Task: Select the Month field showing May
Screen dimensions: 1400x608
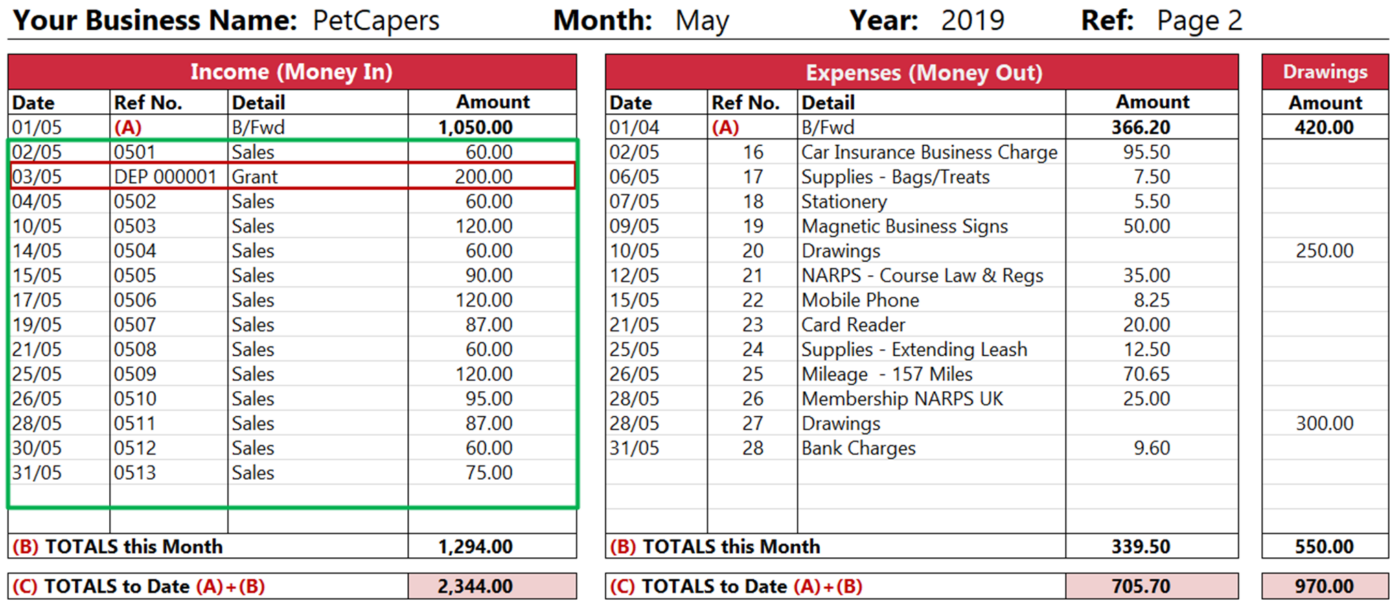Action: click(702, 21)
